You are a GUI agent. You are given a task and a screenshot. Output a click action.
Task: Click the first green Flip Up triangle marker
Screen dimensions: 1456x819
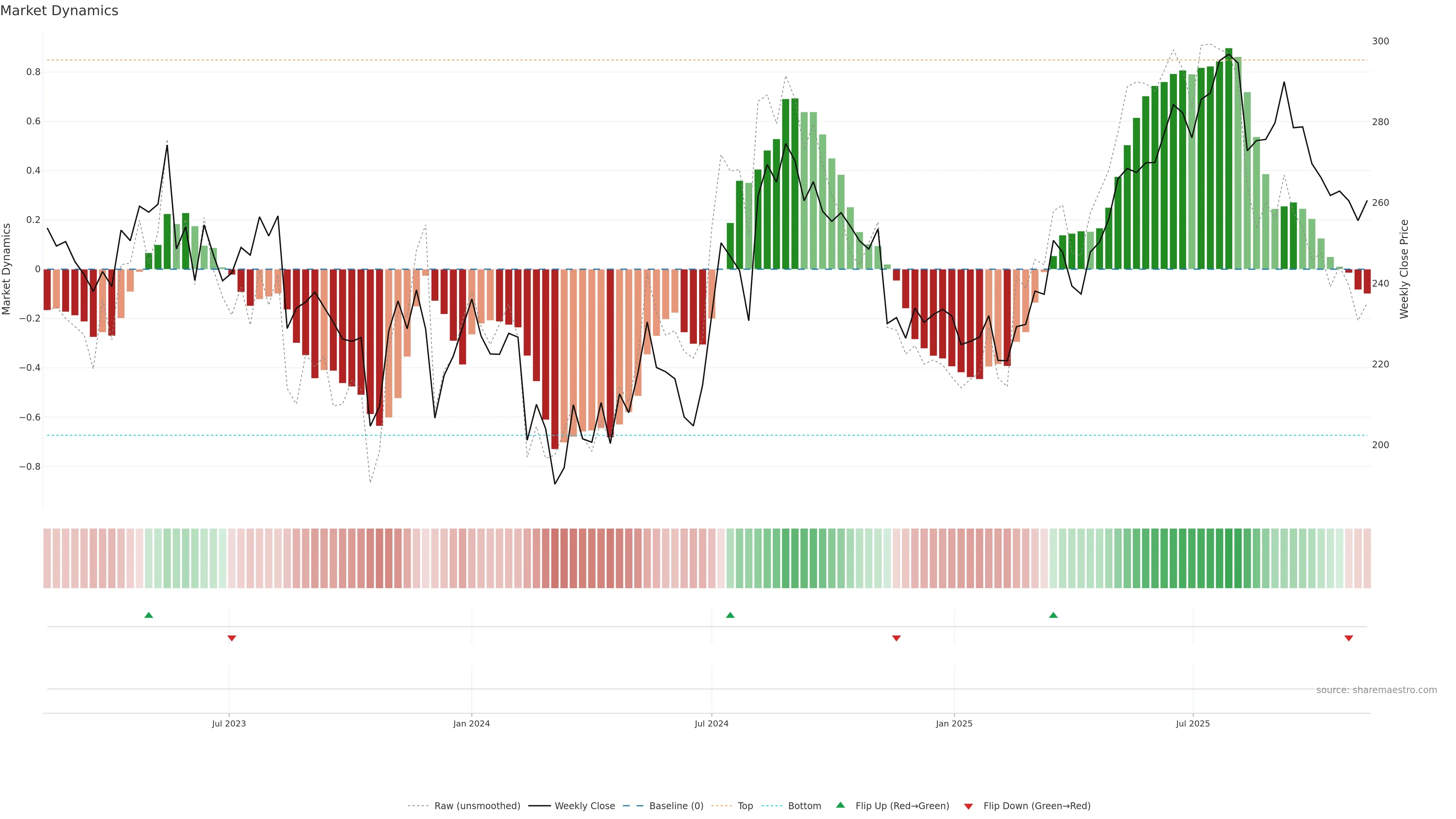149,615
